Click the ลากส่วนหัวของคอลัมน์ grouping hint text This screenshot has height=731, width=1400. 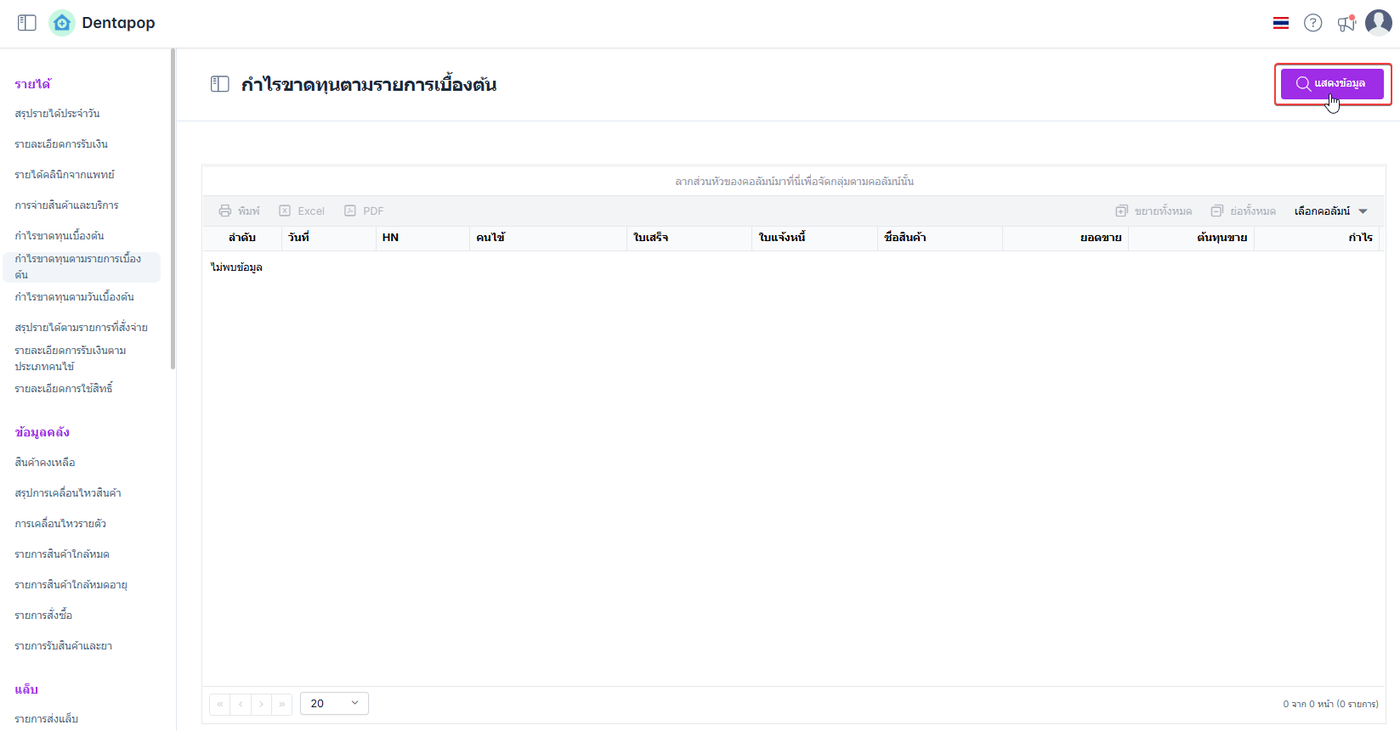[794, 182]
